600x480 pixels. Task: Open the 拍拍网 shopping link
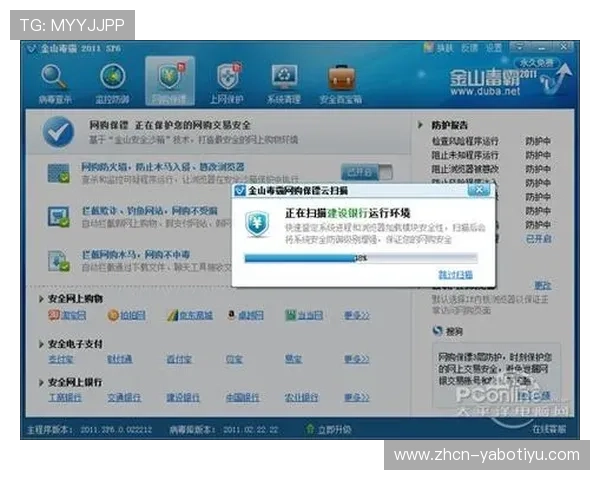click(133, 315)
